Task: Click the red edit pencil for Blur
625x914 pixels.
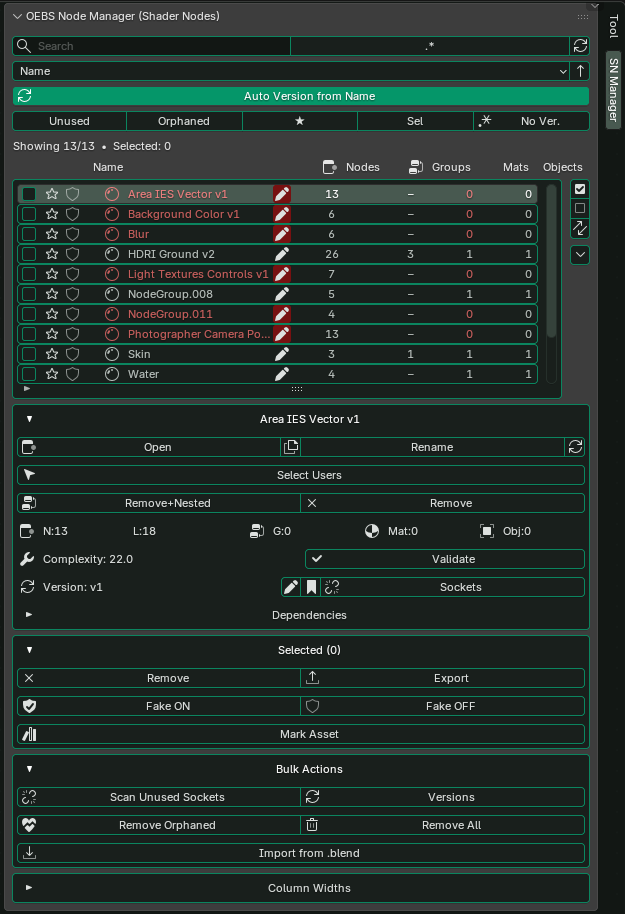Action: tap(282, 234)
